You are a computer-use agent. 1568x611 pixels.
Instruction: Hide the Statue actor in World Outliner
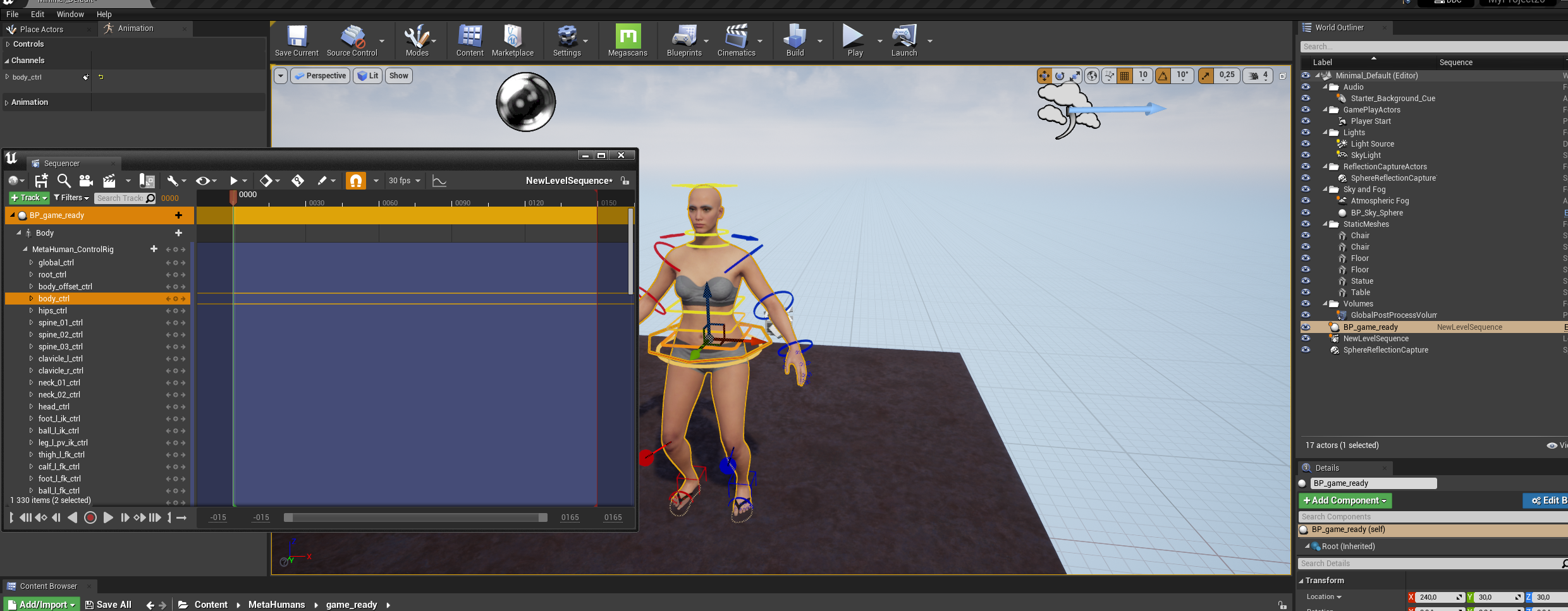coord(1306,281)
